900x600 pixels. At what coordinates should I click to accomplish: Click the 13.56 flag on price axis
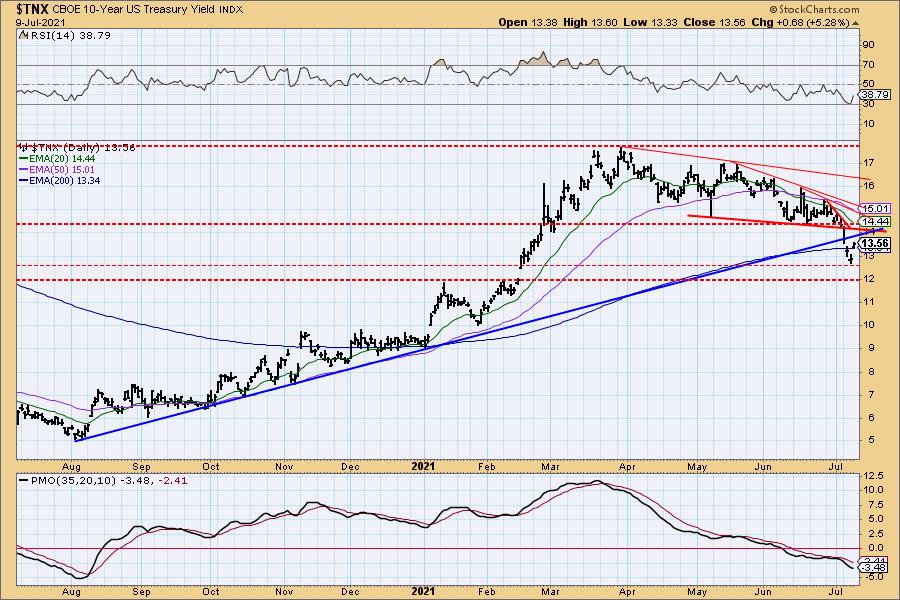[x=875, y=243]
